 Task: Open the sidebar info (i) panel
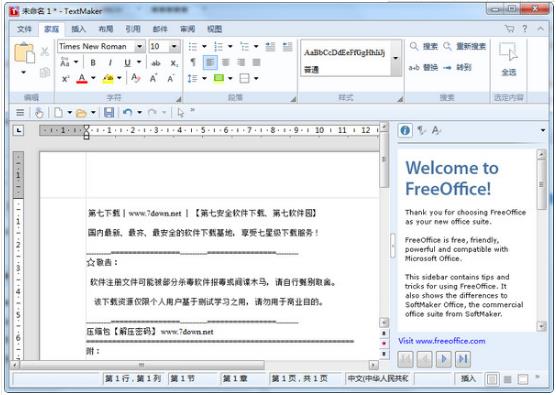click(x=405, y=130)
